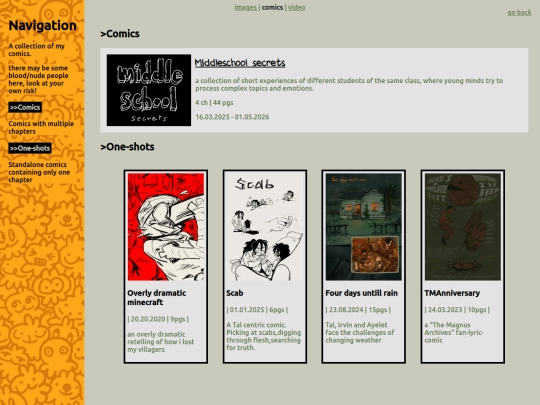
Task: Jump to >>One-shots in the navigation
Action: point(30,148)
